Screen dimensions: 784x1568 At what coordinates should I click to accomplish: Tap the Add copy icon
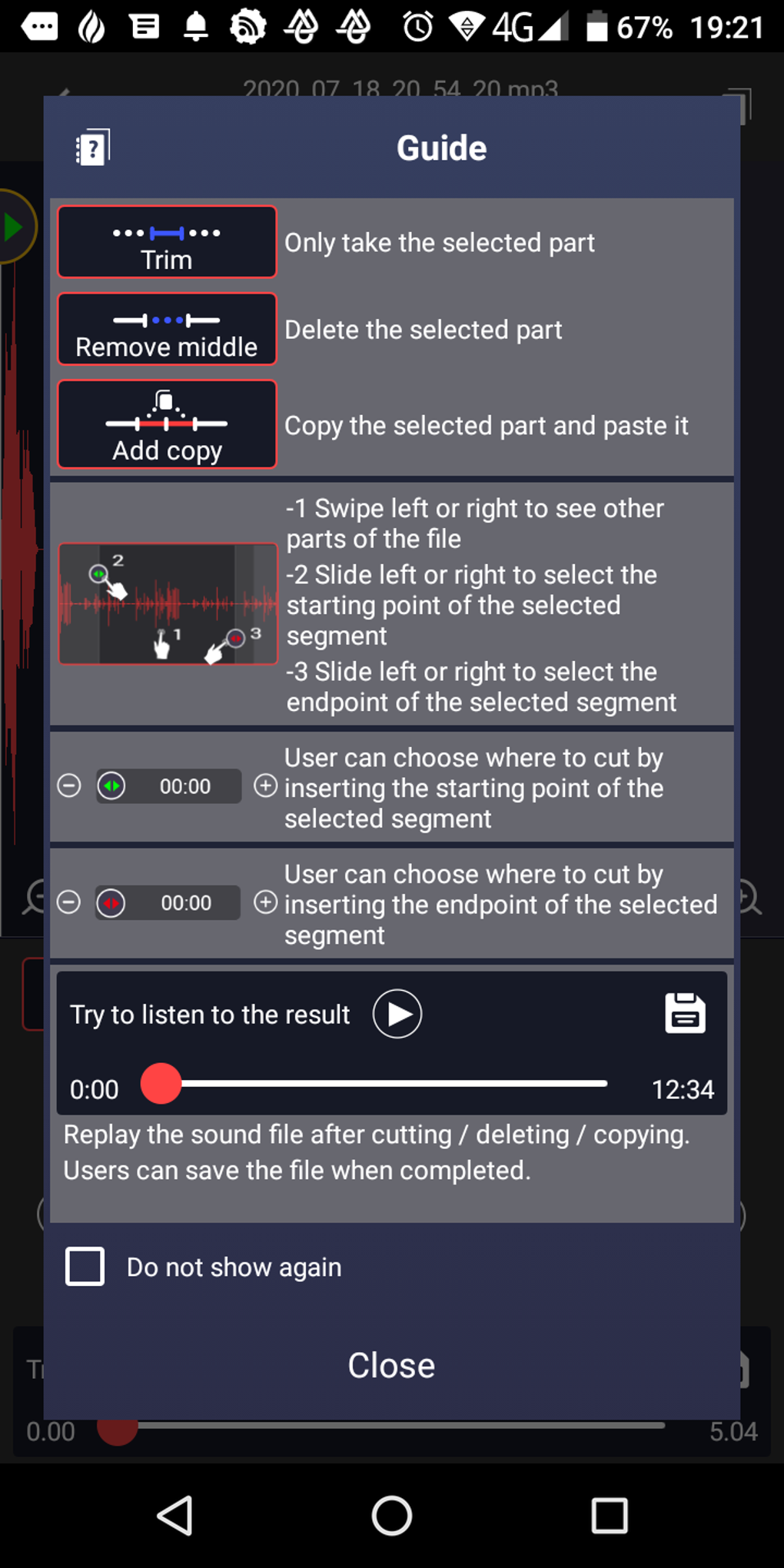[x=167, y=424]
